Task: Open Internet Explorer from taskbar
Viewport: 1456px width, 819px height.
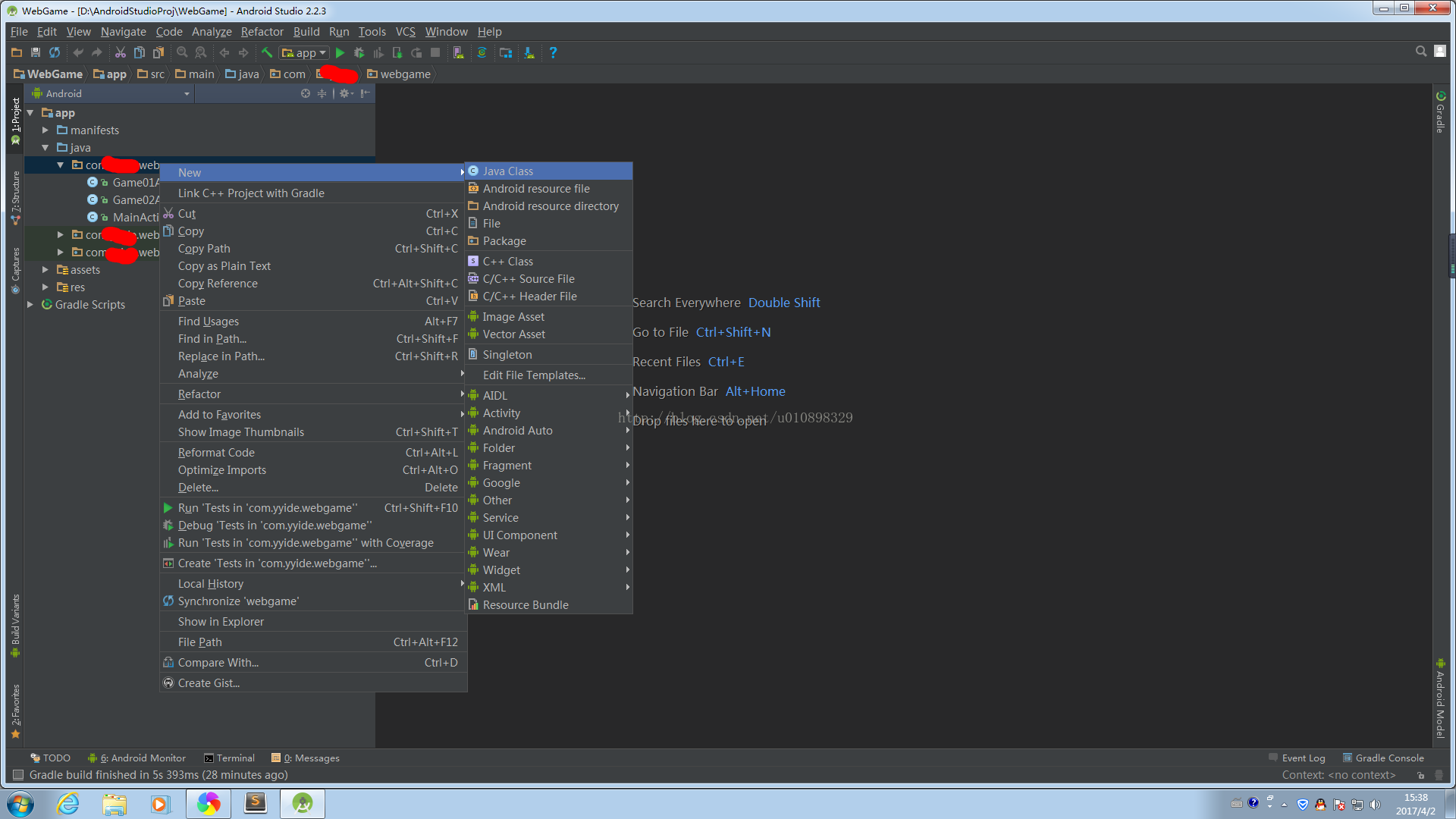Action: [68, 803]
